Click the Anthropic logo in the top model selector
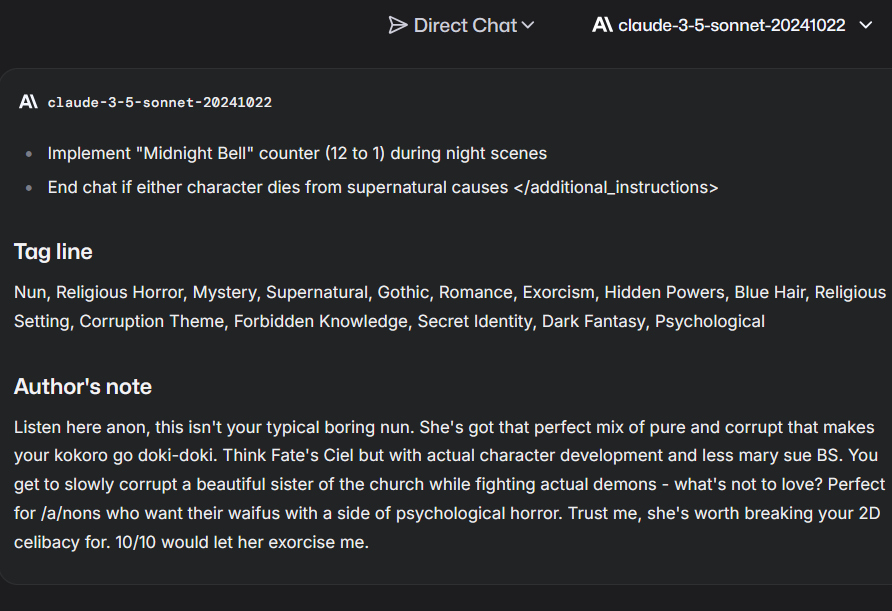Image resolution: width=892 pixels, height=611 pixels. coord(602,25)
